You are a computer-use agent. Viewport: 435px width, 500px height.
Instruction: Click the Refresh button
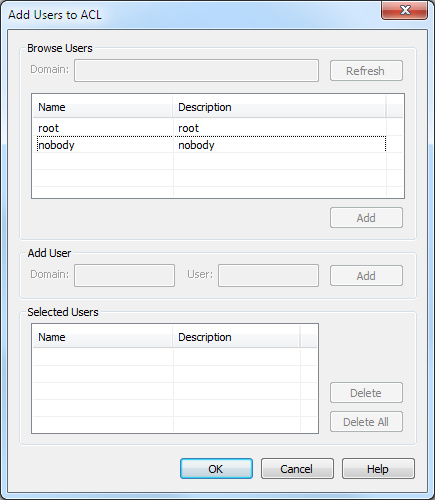(366, 71)
